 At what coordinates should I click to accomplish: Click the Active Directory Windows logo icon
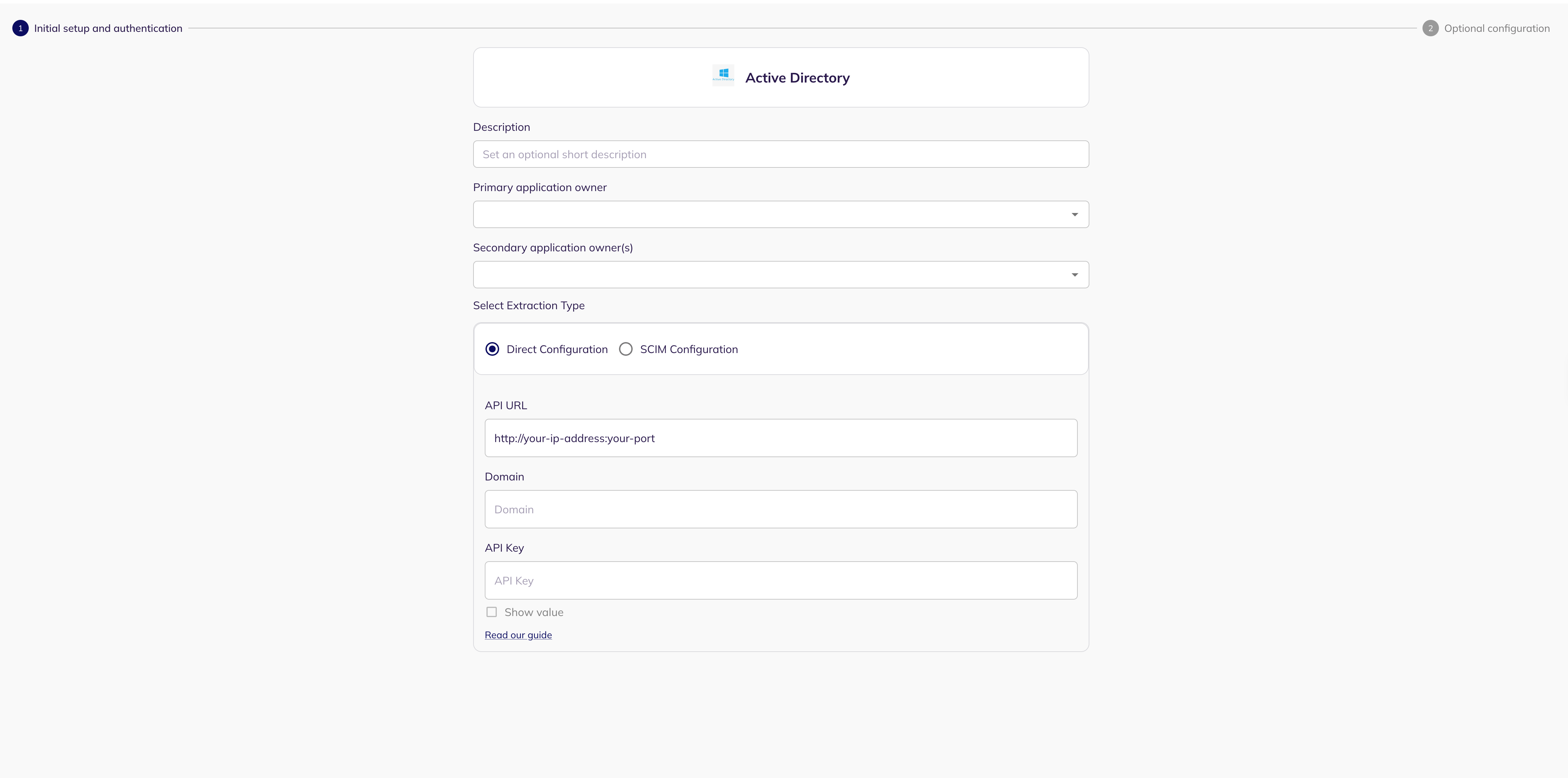tap(723, 75)
